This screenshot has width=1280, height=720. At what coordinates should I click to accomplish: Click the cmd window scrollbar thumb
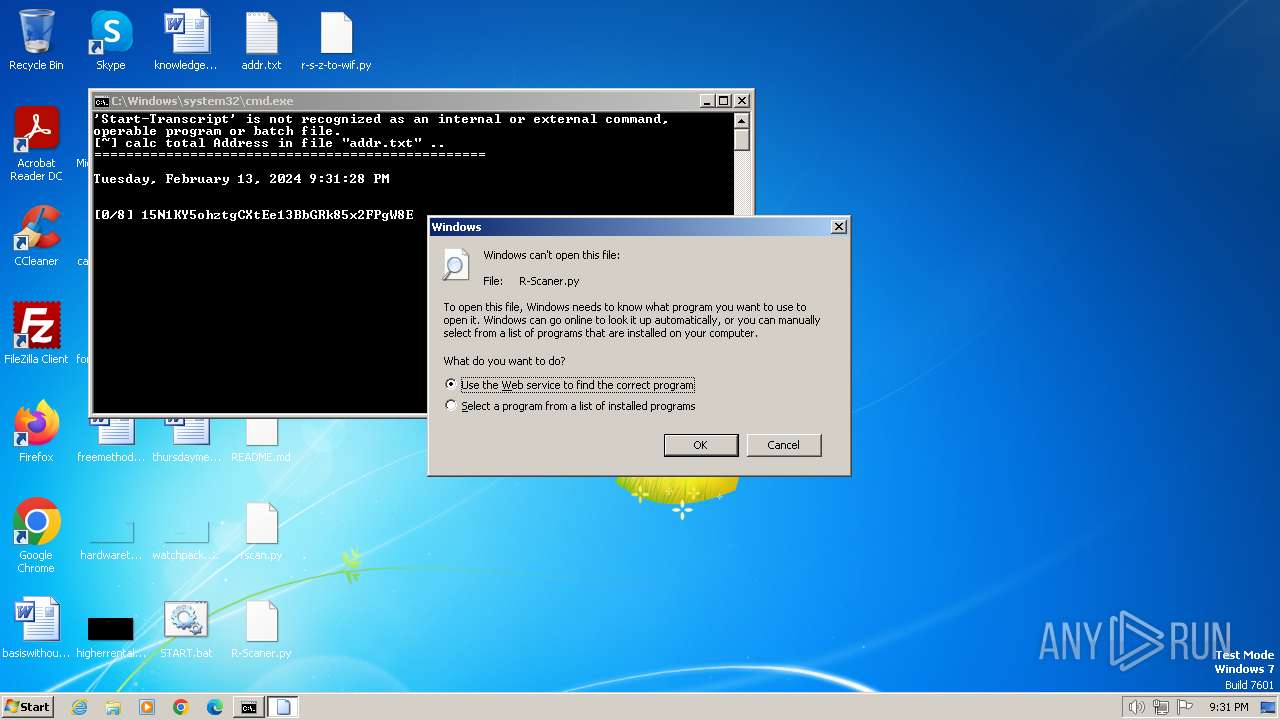click(x=741, y=139)
